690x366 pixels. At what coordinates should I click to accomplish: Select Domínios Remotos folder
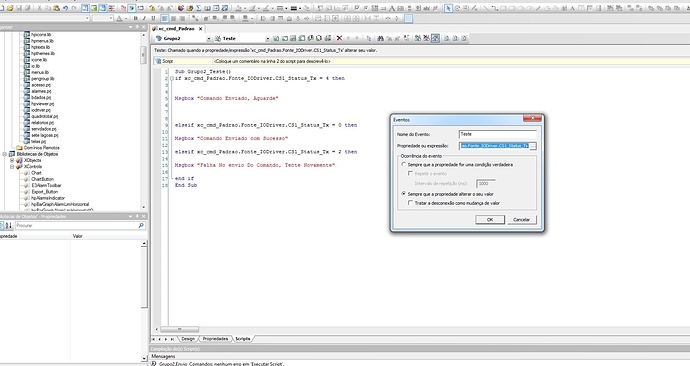(41, 148)
